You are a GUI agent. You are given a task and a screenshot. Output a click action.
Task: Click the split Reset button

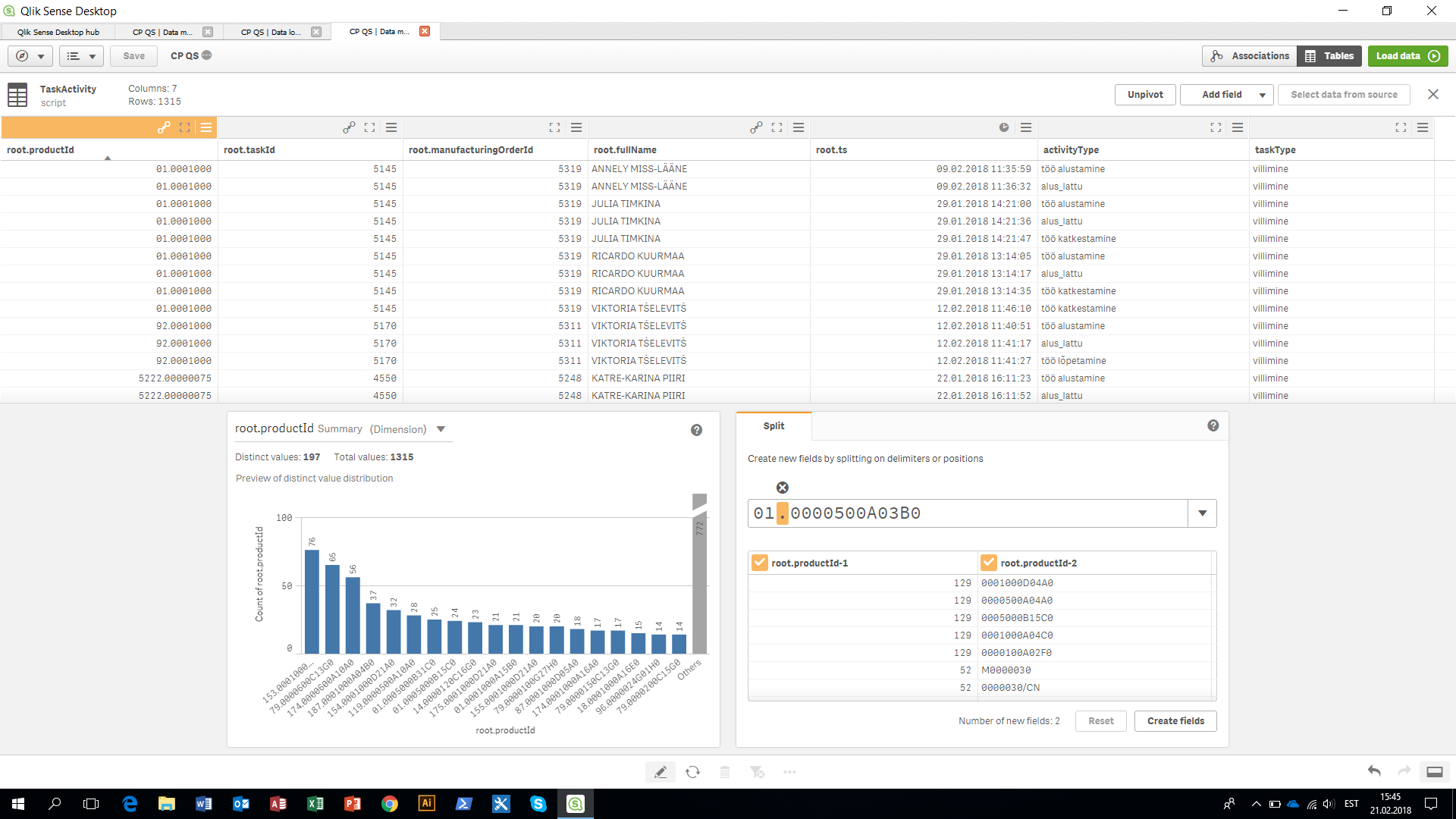pos(1101,721)
